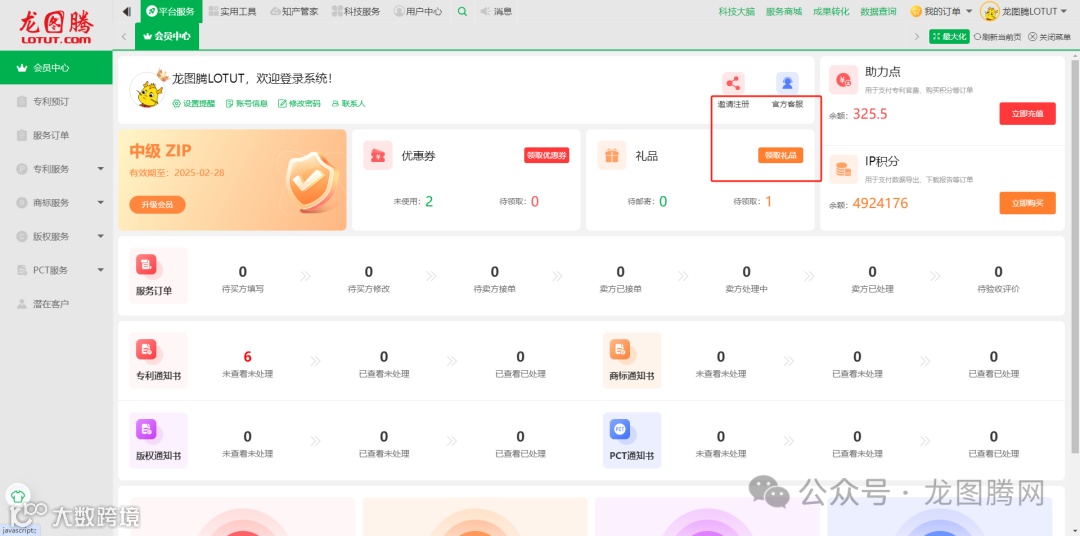This screenshot has width=1080, height=536.
Task: Switch to the 实用工具 top tab
Action: click(x=233, y=11)
